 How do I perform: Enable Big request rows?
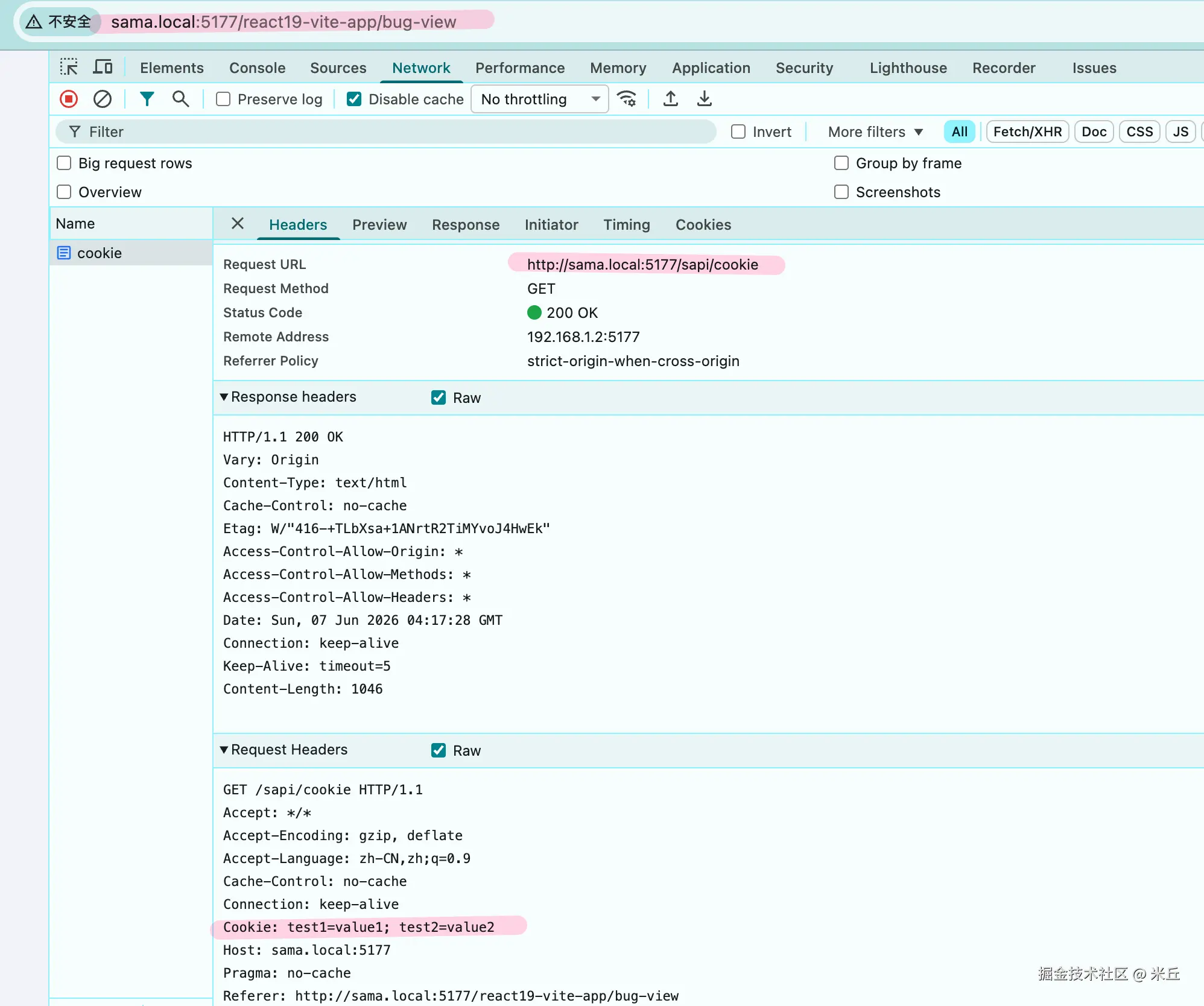64,163
